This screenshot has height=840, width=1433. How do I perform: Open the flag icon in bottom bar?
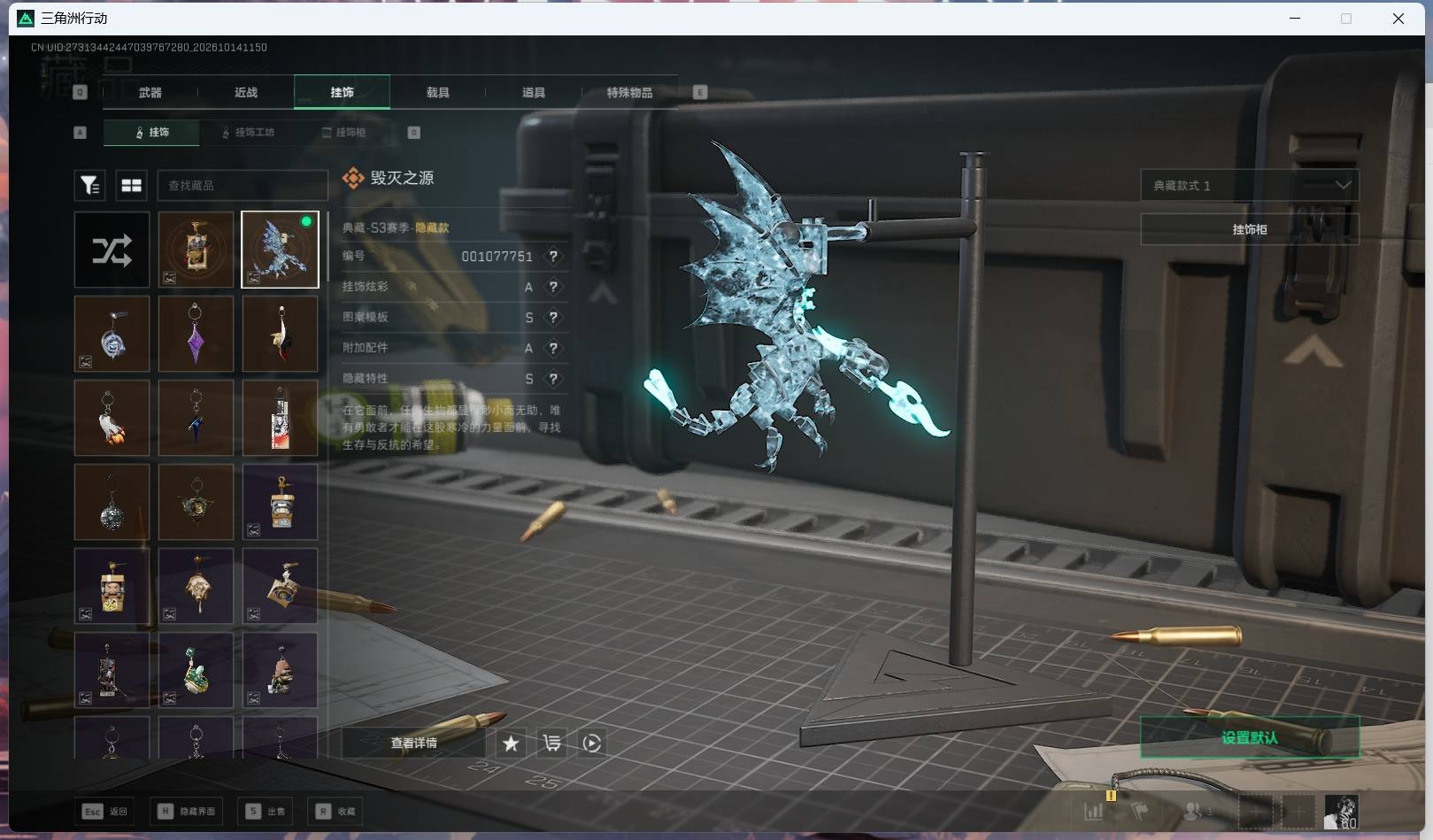pos(1140,810)
